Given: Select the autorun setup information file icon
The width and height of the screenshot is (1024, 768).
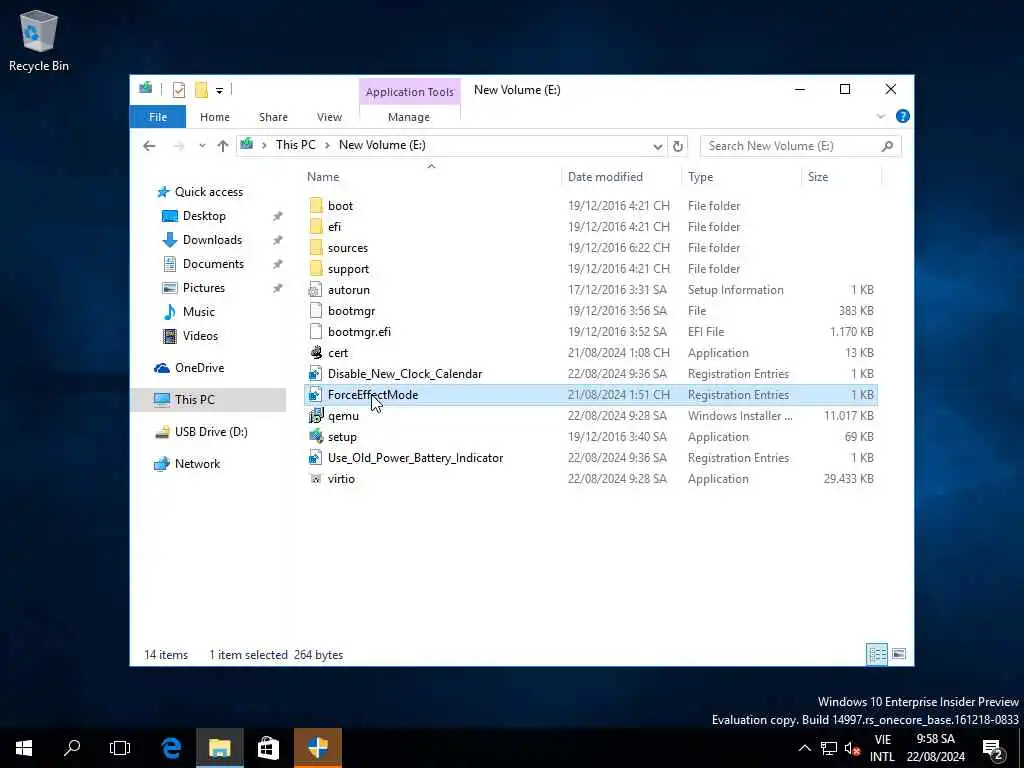Looking at the screenshot, I should click(x=316, y=290).
